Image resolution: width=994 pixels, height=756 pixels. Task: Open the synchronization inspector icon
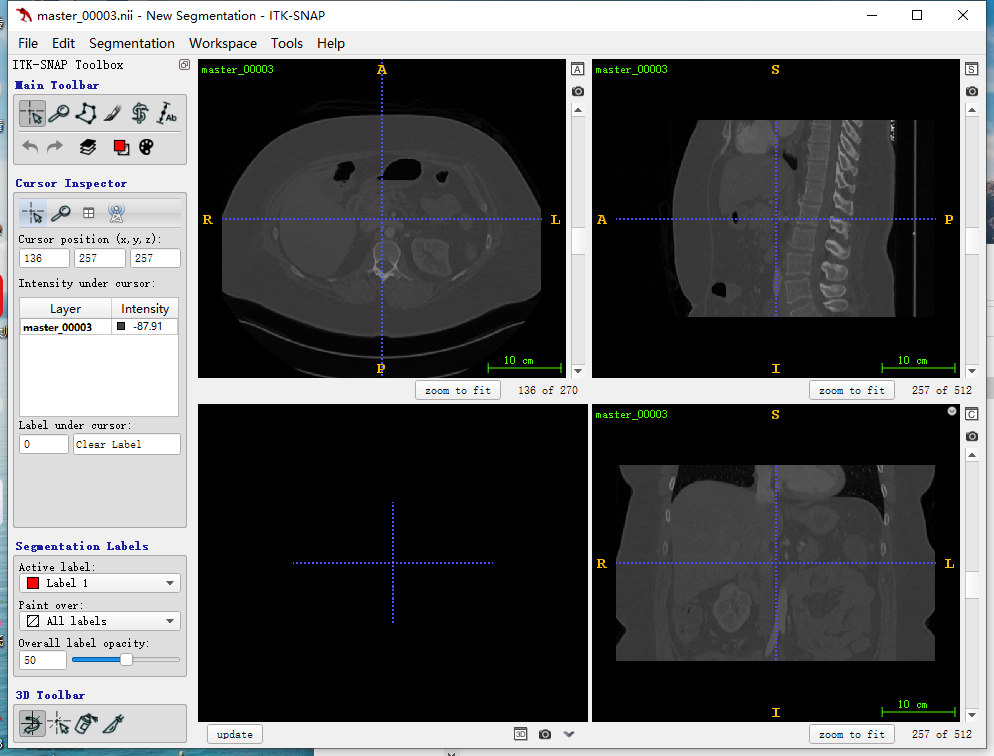coord(117,214)
